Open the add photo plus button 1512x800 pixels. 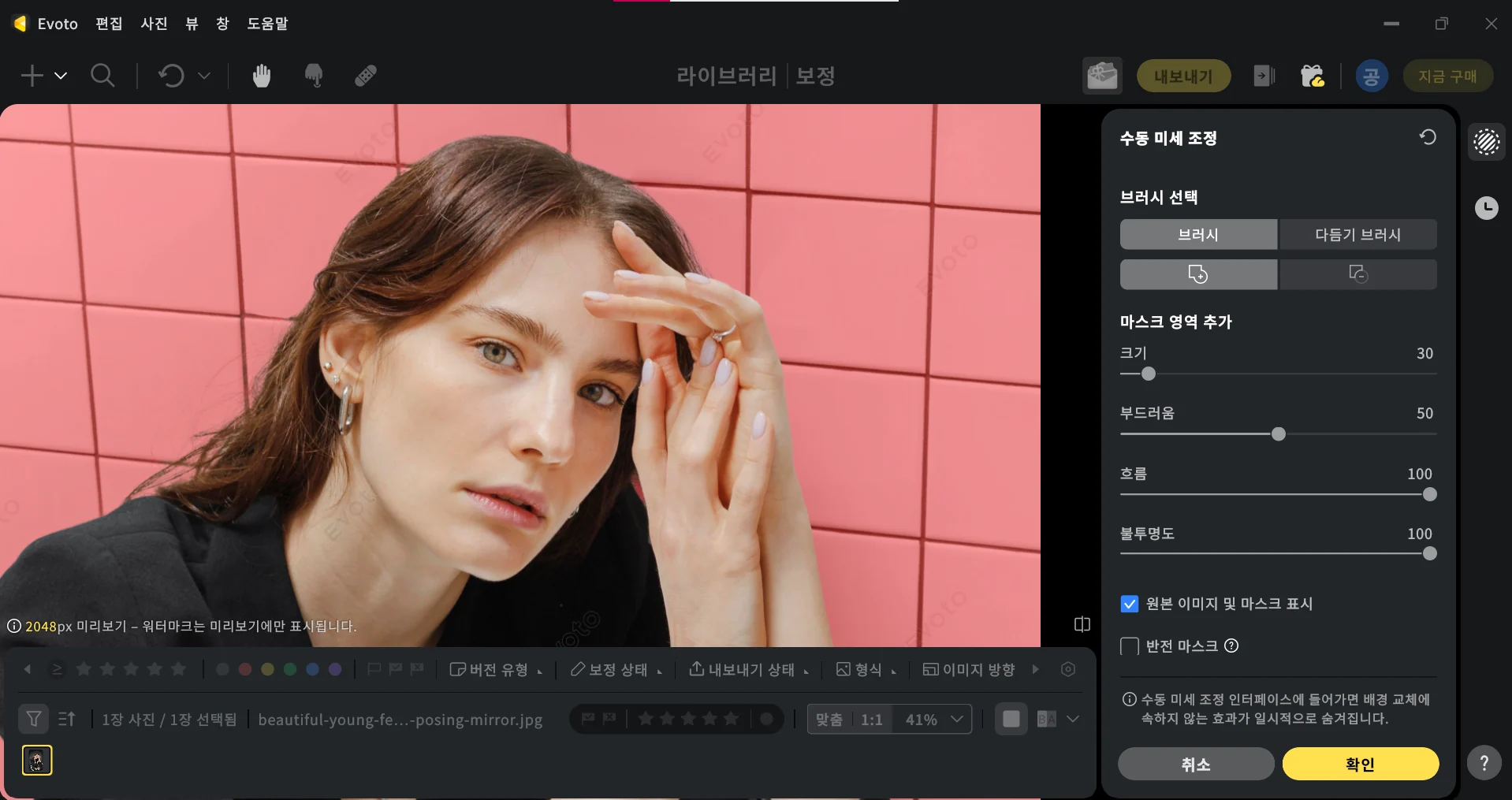(x=32, y=76)
